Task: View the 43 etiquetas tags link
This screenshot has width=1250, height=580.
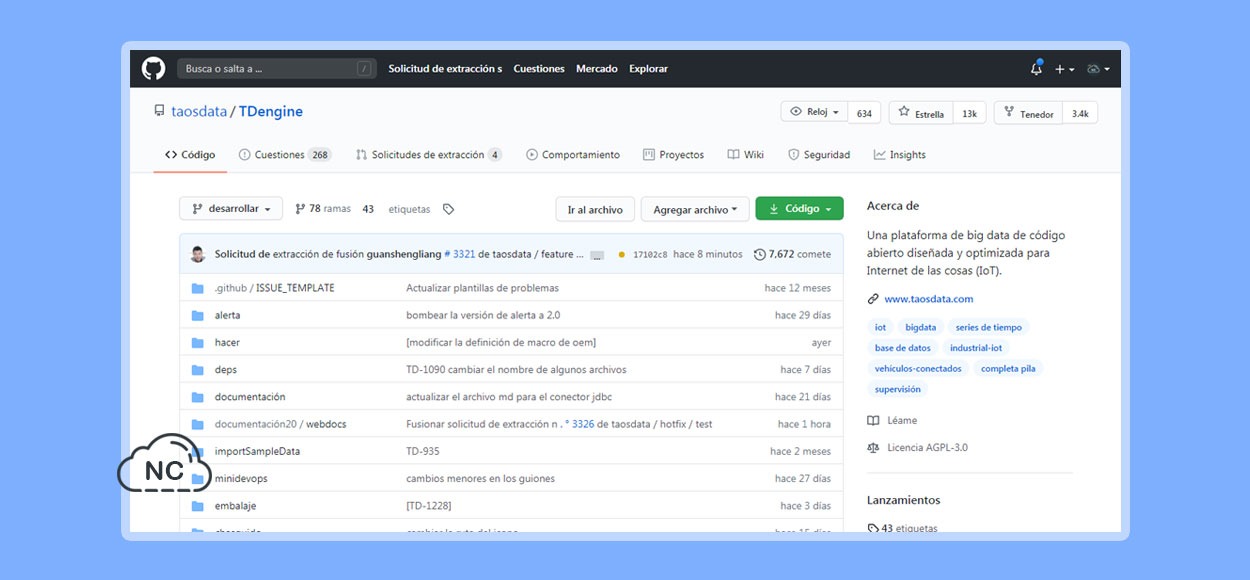Action: pos(408,209)
